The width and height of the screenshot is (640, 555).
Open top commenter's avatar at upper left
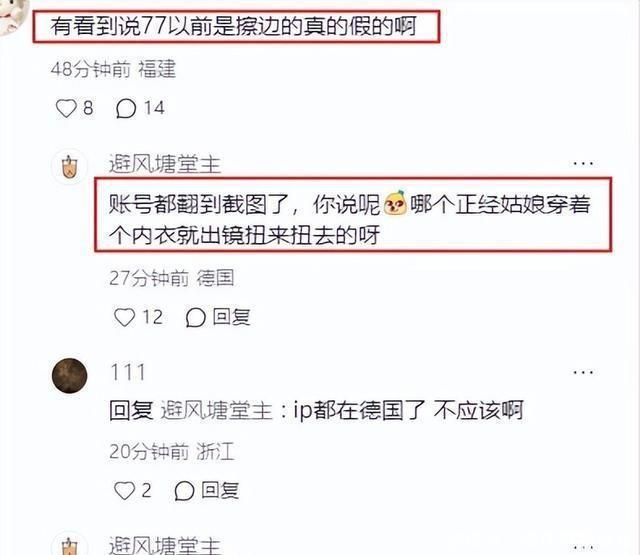click(x=14, y=16)
